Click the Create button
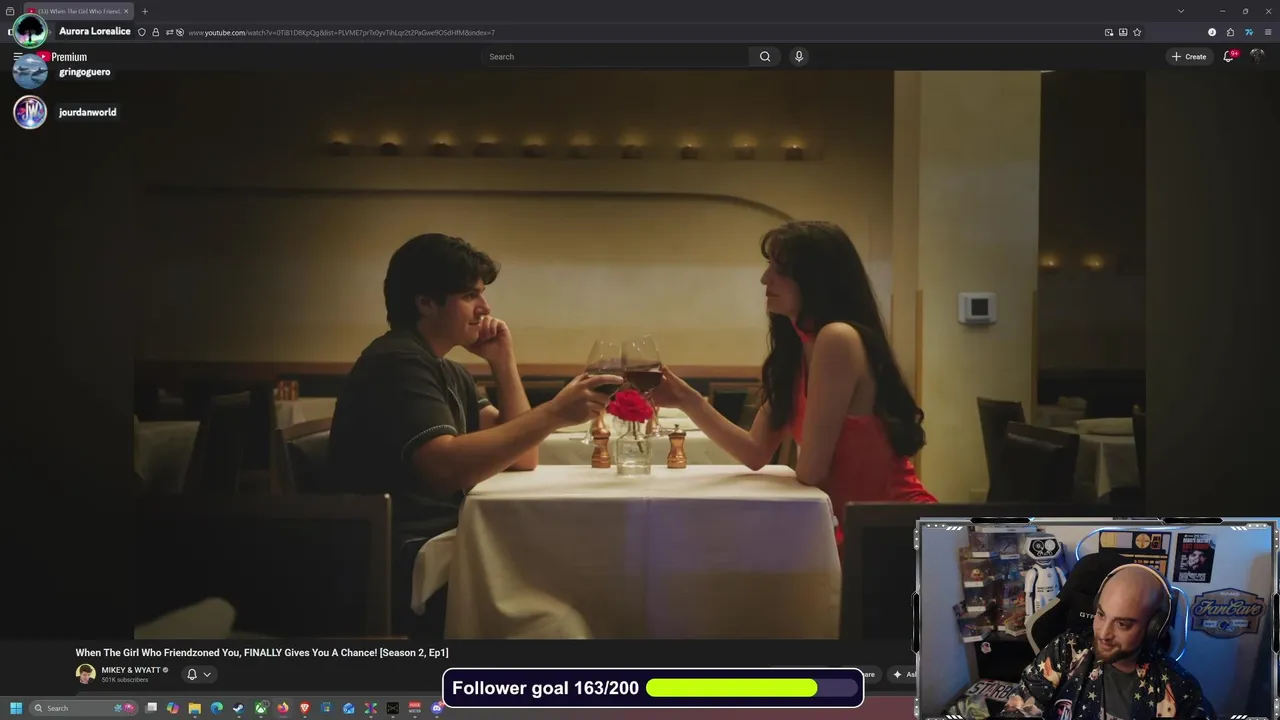Screen dimensions: 1280x720 point(1189,56)
